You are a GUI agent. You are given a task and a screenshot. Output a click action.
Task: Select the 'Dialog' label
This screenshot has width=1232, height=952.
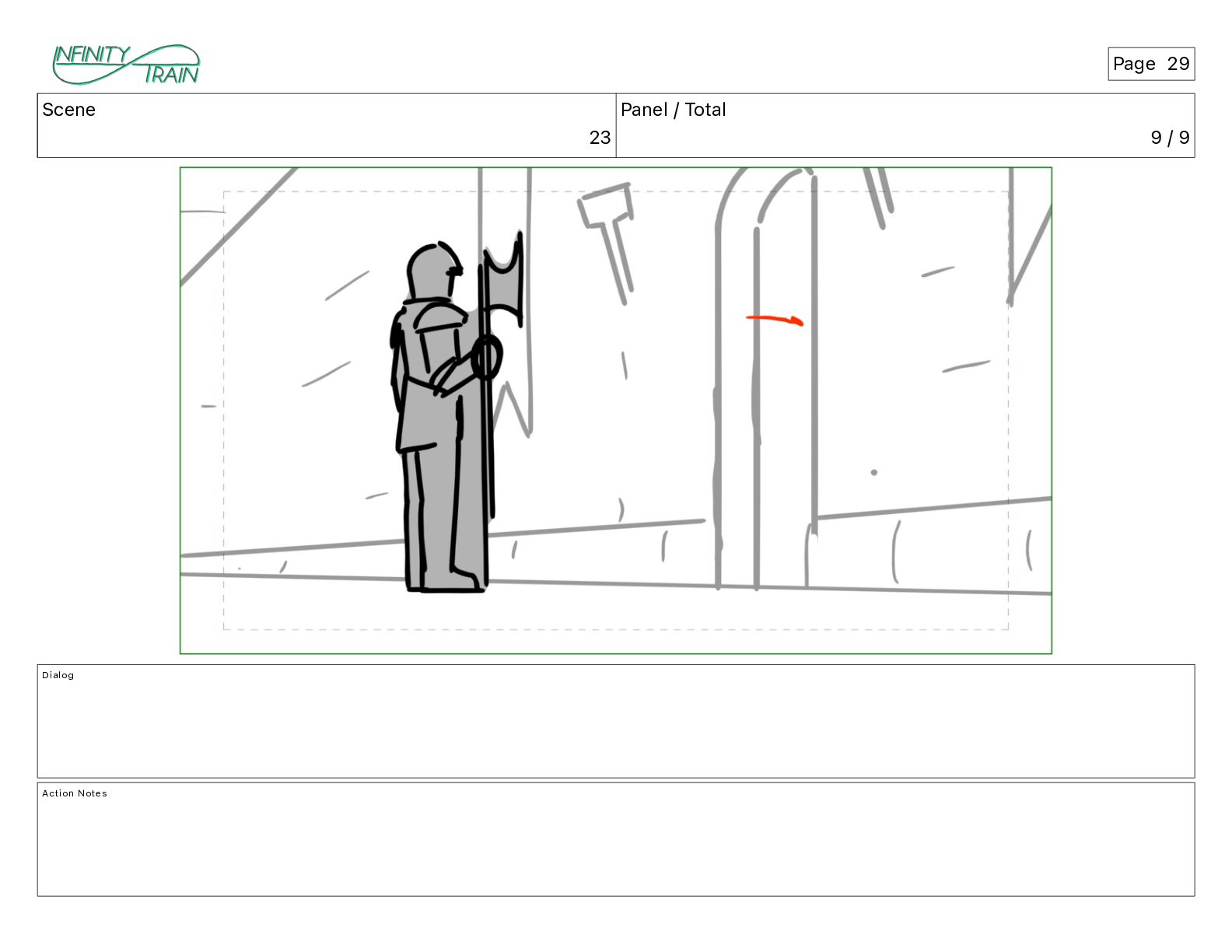tap(58, 675)
